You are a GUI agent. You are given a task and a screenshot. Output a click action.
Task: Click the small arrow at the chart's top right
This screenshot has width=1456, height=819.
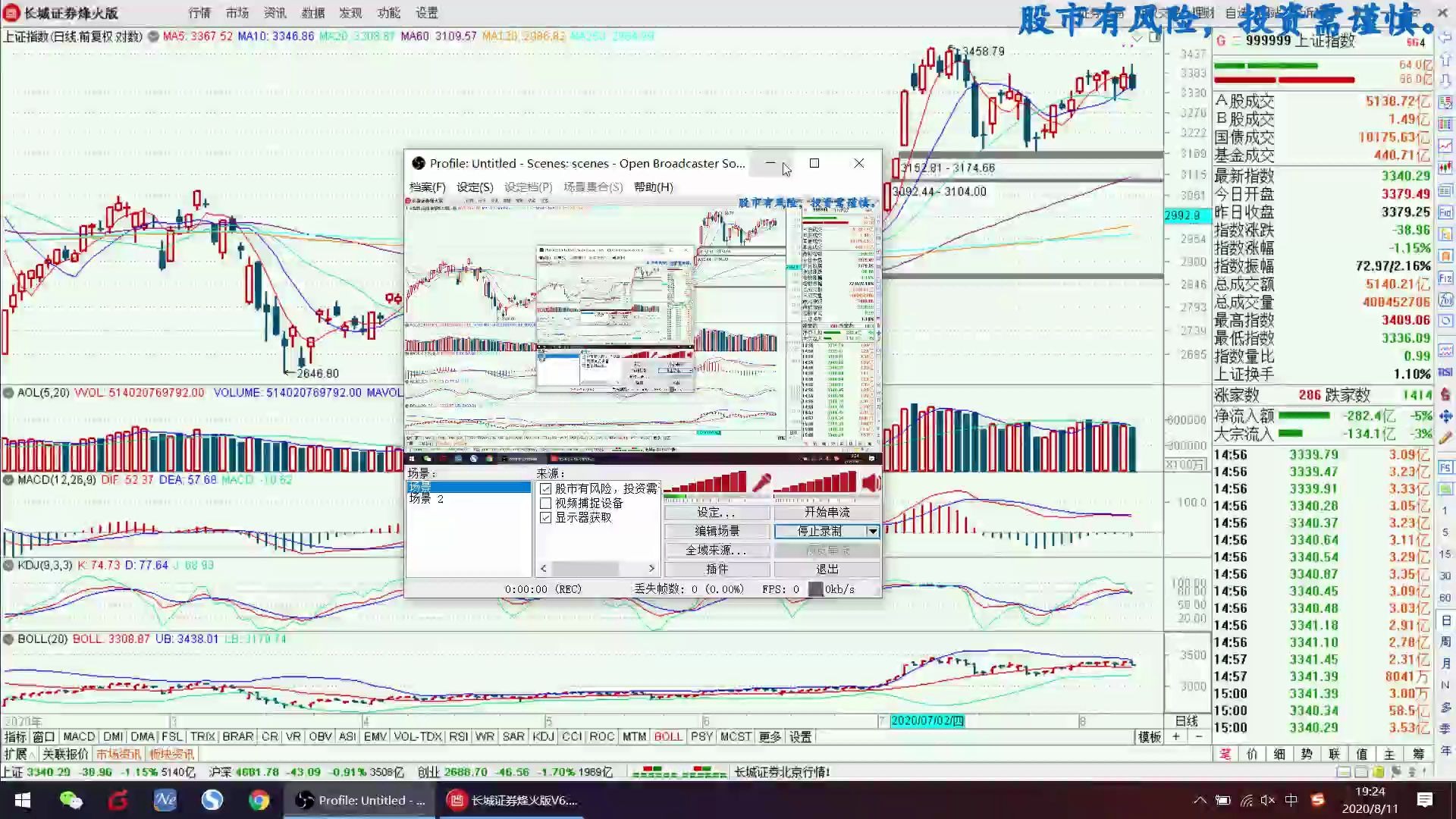(x=1136, y=37)
